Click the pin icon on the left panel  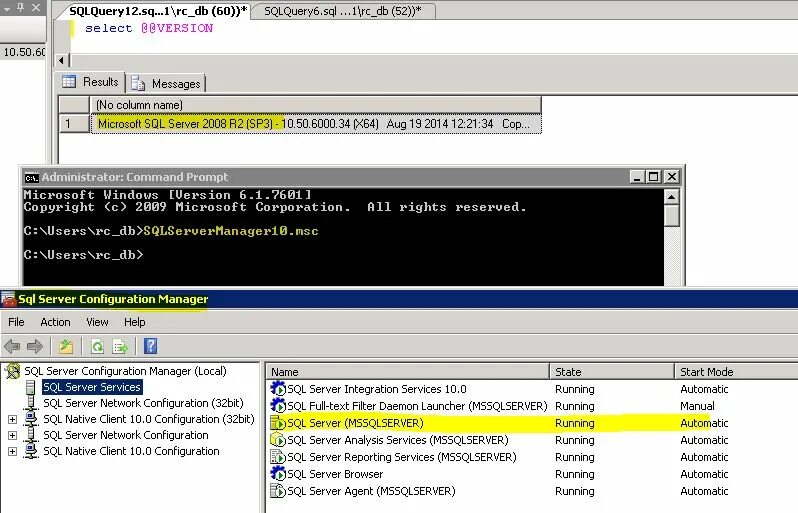pyautogui.click(x=20, y=7)
